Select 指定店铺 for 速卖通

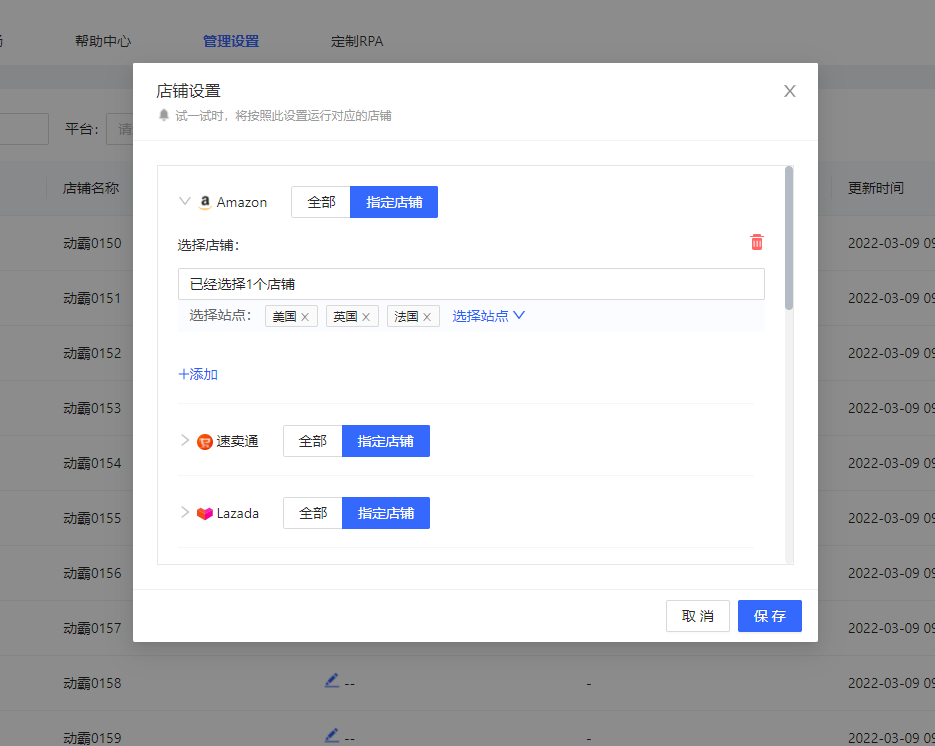[386, 441]
